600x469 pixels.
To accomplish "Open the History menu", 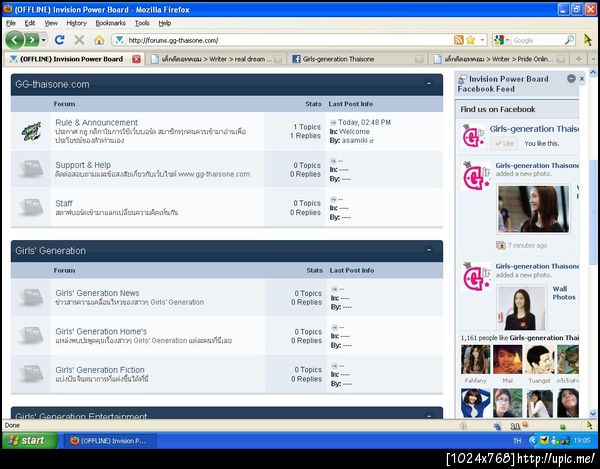I will (x=76, y=23).
